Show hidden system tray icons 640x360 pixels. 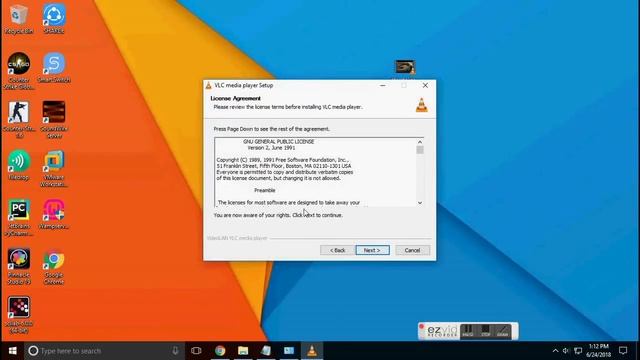tap(555, 351)
